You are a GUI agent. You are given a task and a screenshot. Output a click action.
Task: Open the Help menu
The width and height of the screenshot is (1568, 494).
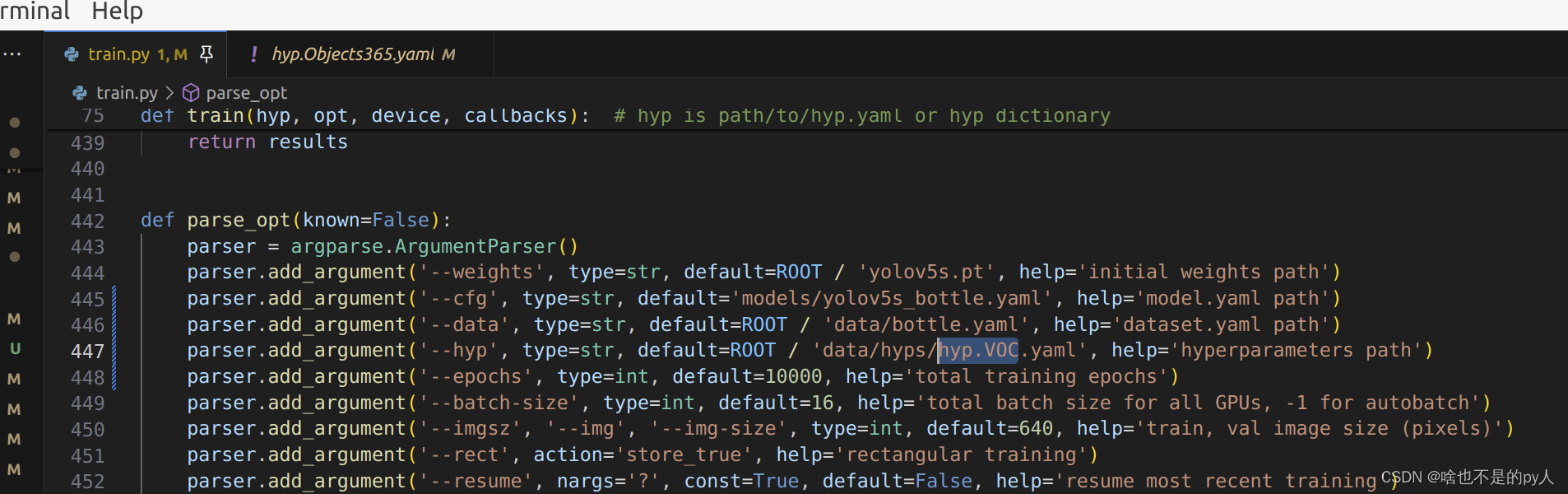[117, 12]
